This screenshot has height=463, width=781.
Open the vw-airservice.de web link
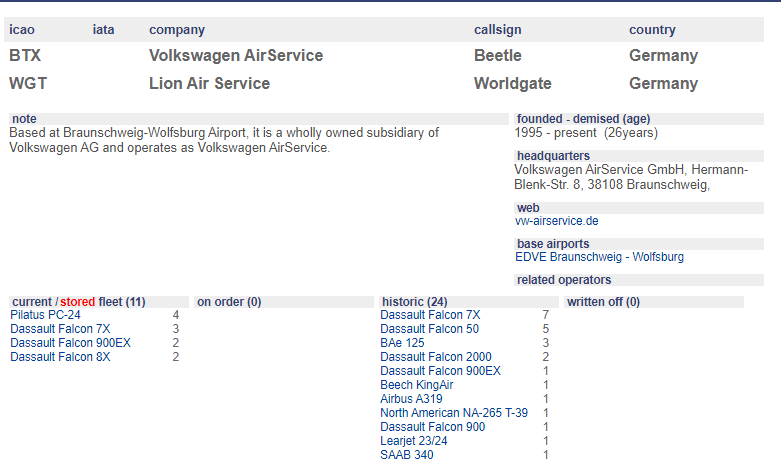556,221
